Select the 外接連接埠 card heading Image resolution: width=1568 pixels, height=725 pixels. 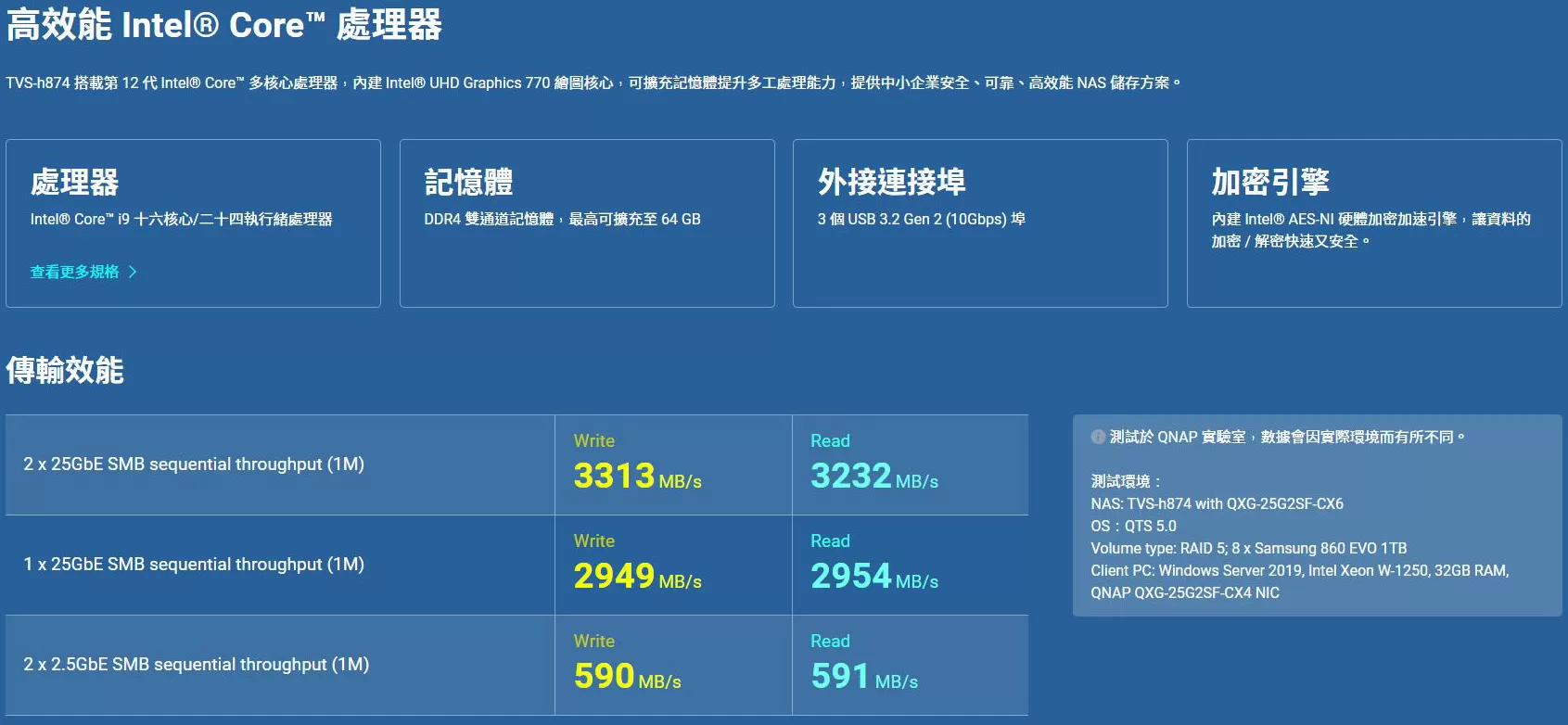click(x=891, y=183)
